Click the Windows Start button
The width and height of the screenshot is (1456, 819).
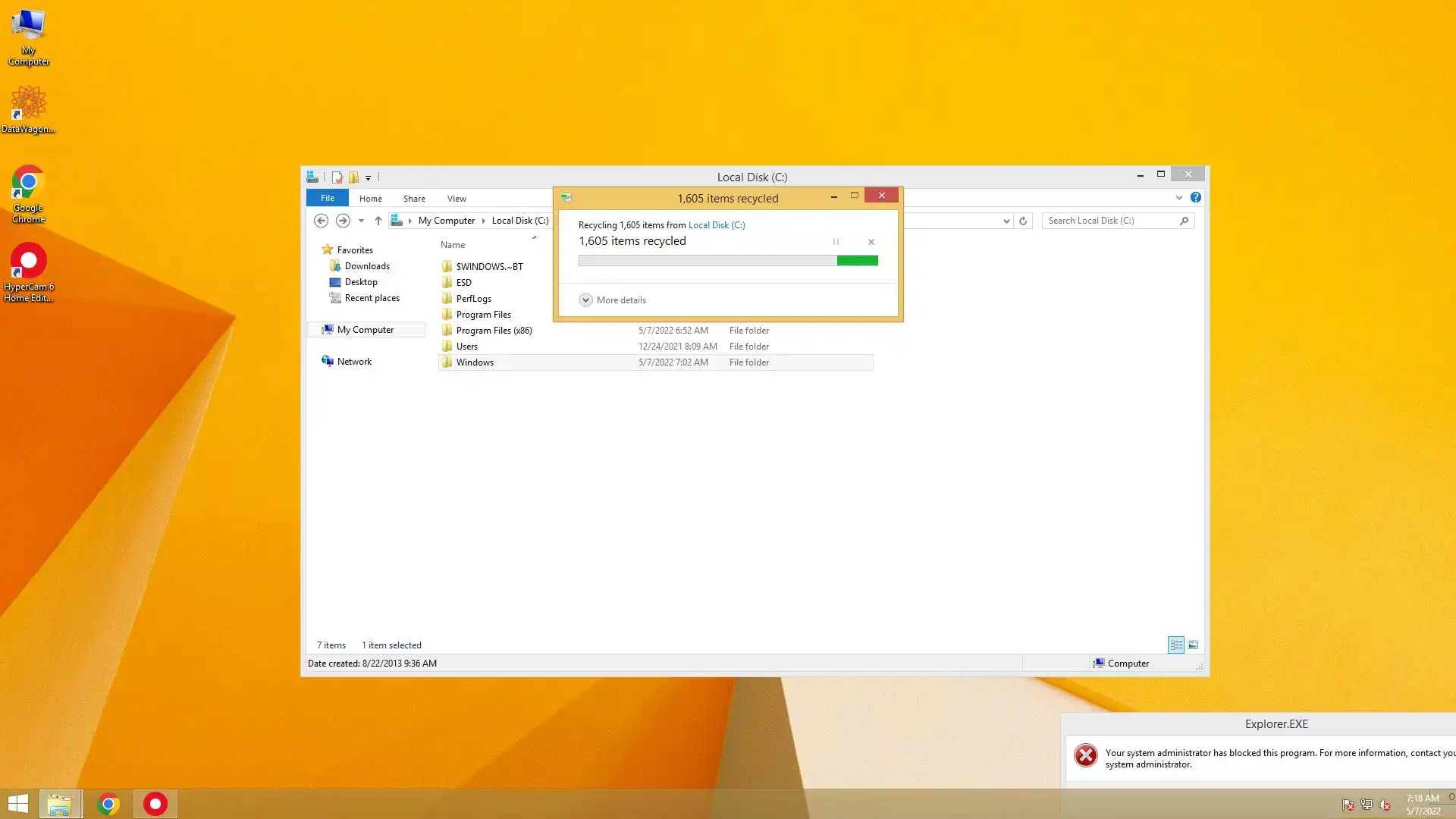coord(18,804)
